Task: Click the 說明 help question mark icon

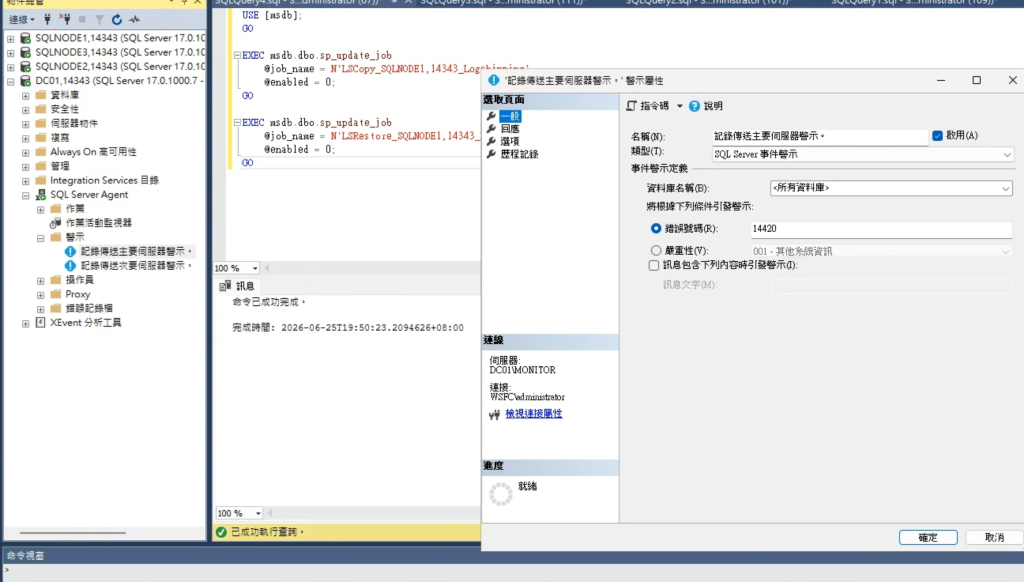Action: [694, 106]
